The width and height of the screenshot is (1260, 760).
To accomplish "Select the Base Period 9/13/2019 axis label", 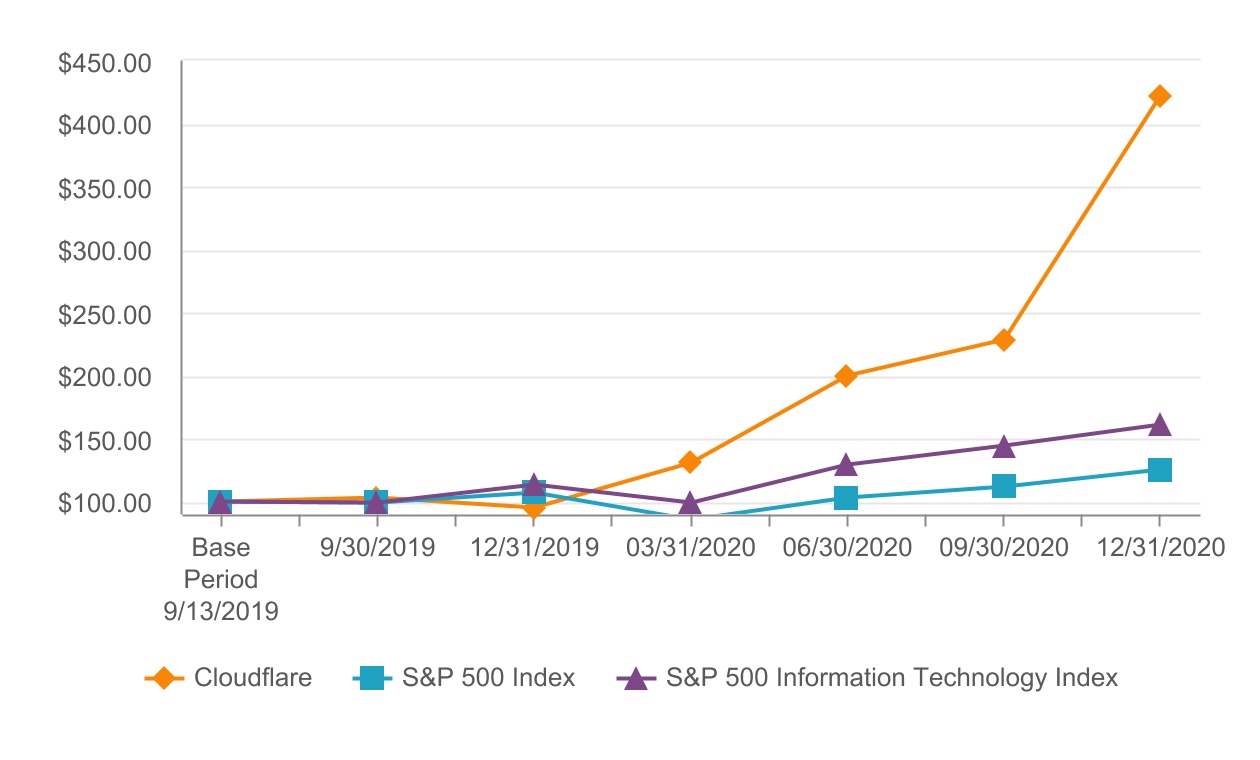I will pos(221,580).
